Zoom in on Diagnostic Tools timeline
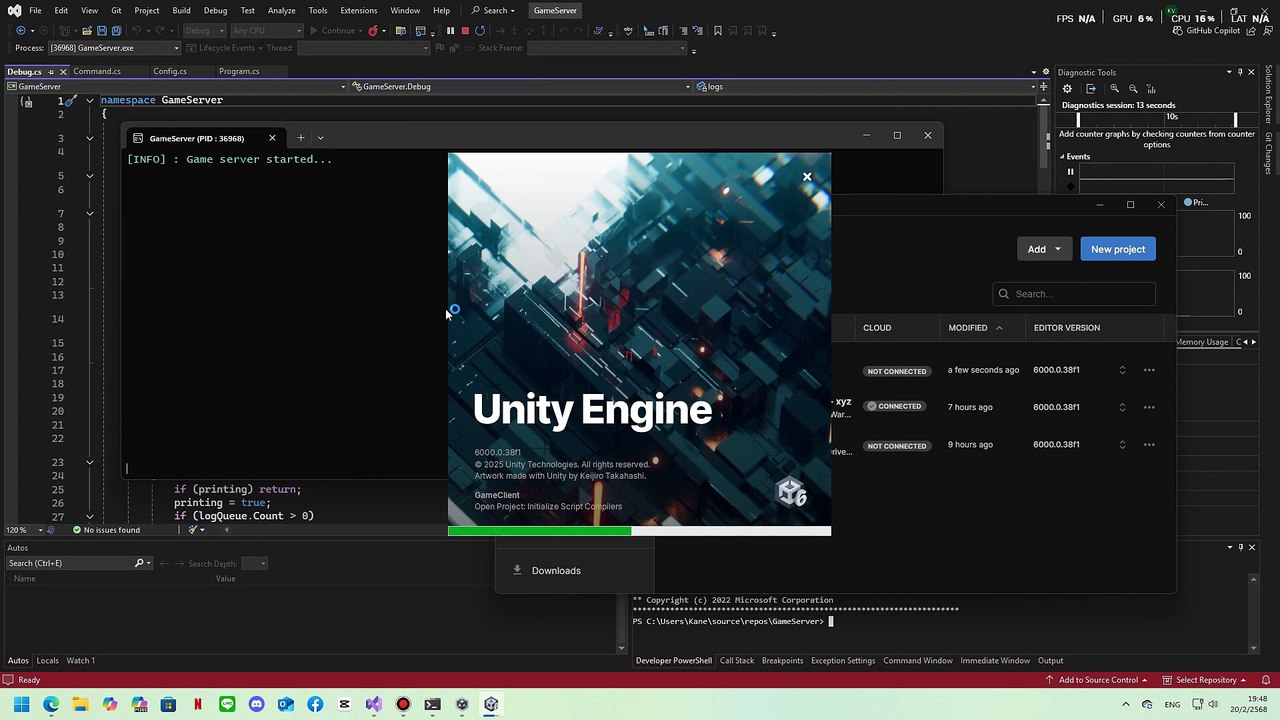This screenshot has height=720, width=1280. pos(1114,89)
